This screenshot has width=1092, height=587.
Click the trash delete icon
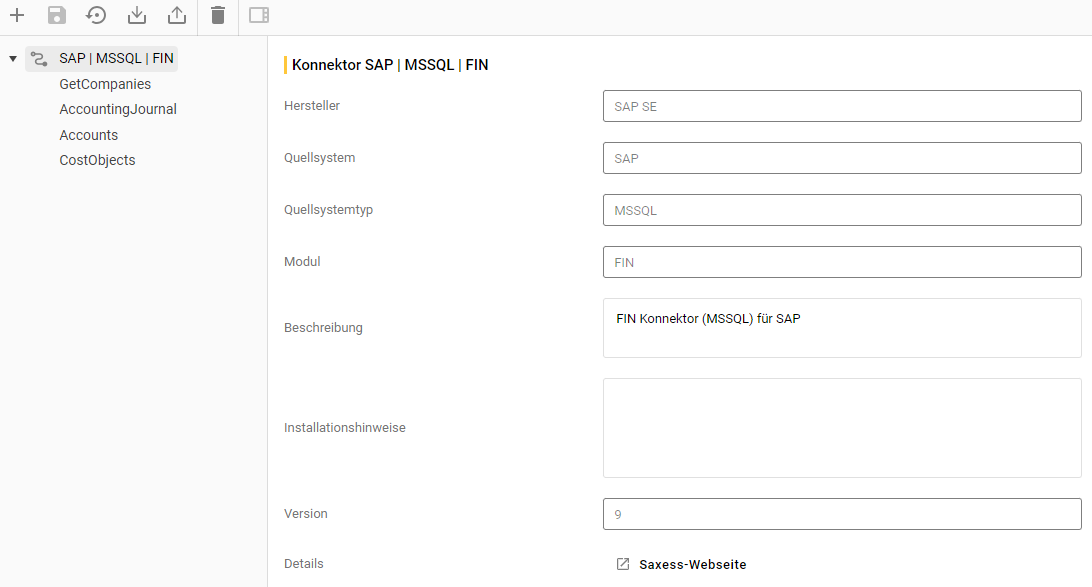click(218, 15)
